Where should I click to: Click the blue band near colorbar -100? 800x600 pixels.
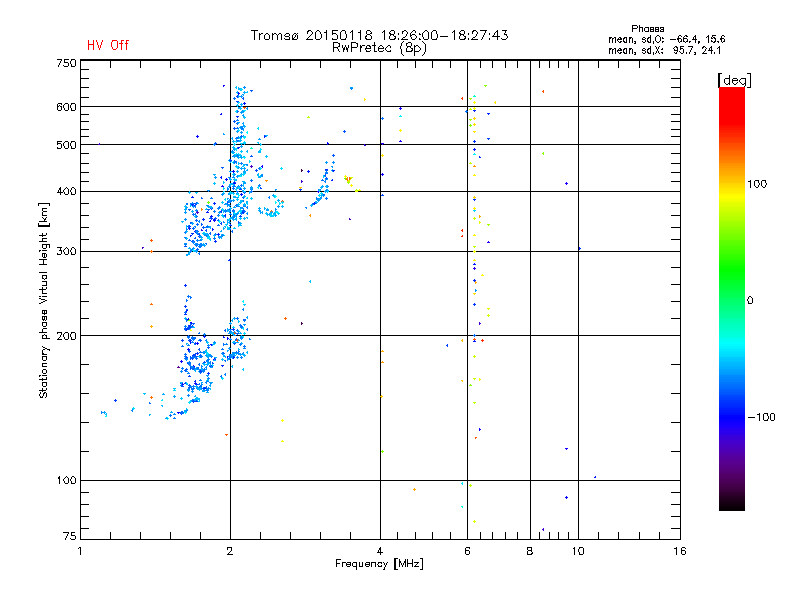coord(732,416)
